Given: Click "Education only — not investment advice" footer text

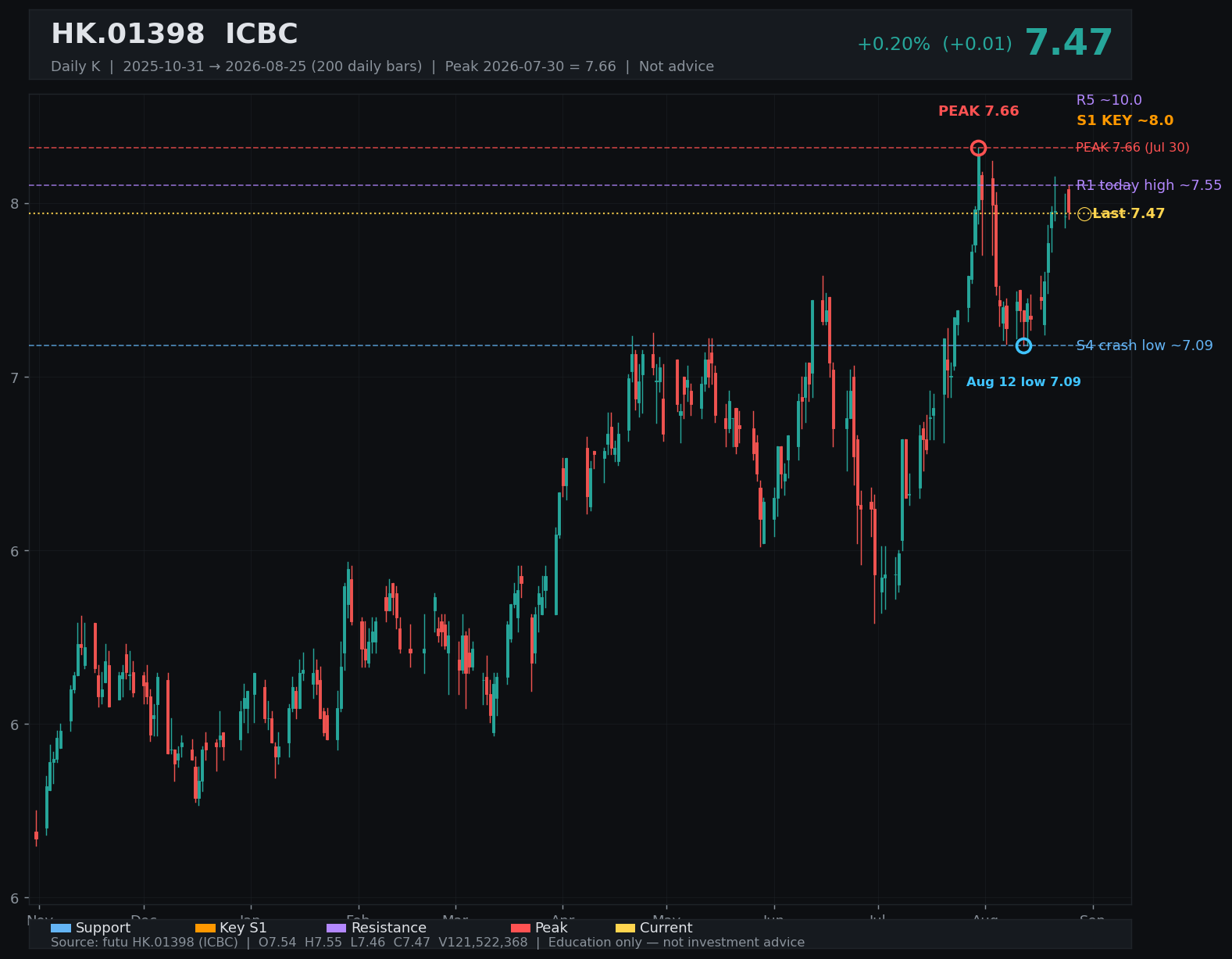Looking at the screenshot, I should (x=677, y=943).
